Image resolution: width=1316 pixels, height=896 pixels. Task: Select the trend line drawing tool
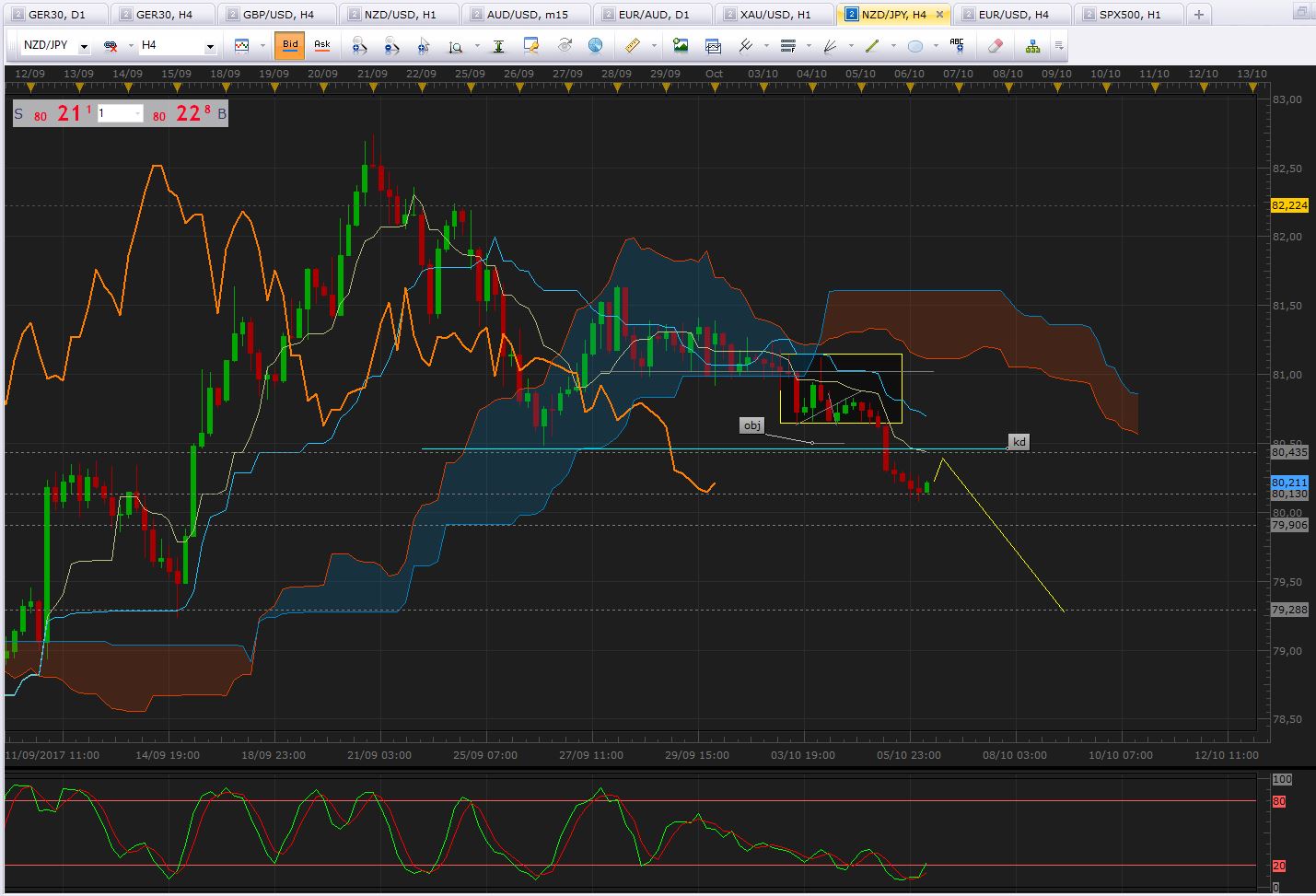point(872,46)
